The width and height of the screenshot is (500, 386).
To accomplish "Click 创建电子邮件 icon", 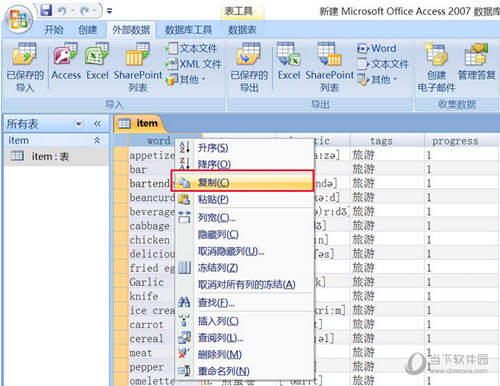I will pos(436,68).
